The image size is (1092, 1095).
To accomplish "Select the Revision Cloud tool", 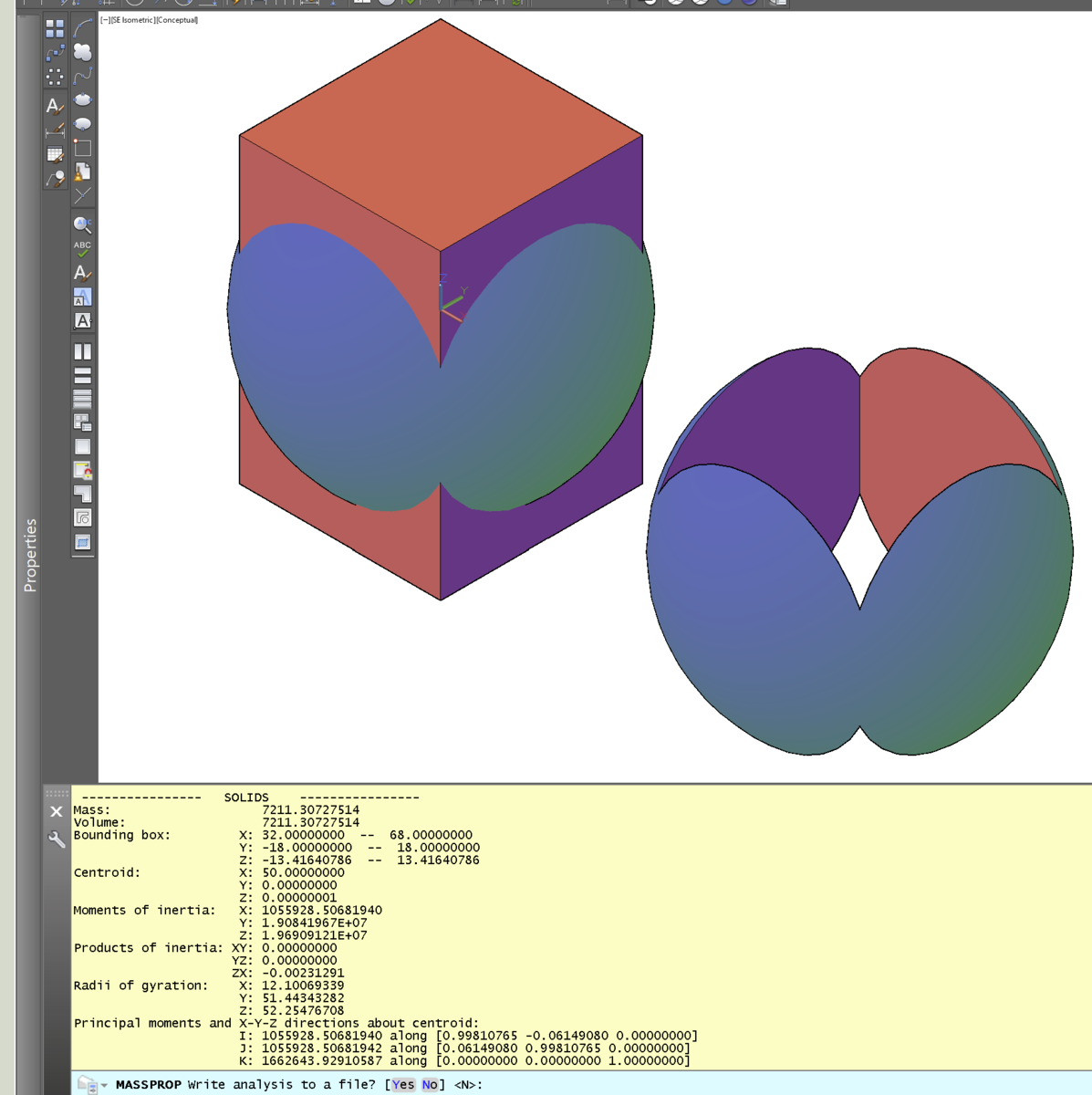I will point(83,53).
